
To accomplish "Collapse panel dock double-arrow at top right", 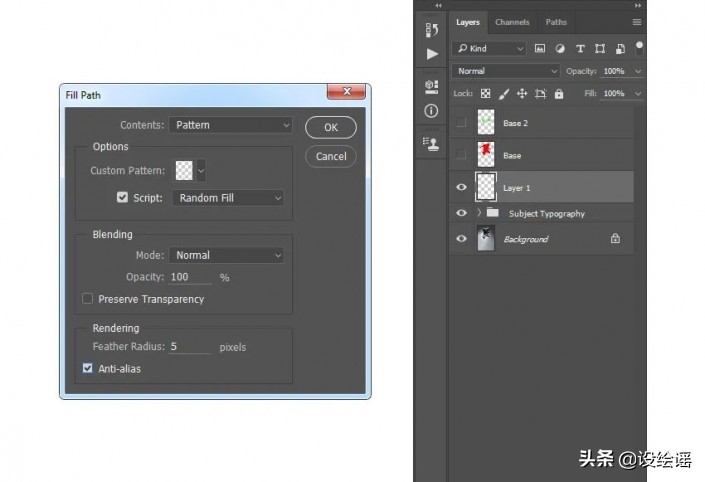I will pos(638,5).
